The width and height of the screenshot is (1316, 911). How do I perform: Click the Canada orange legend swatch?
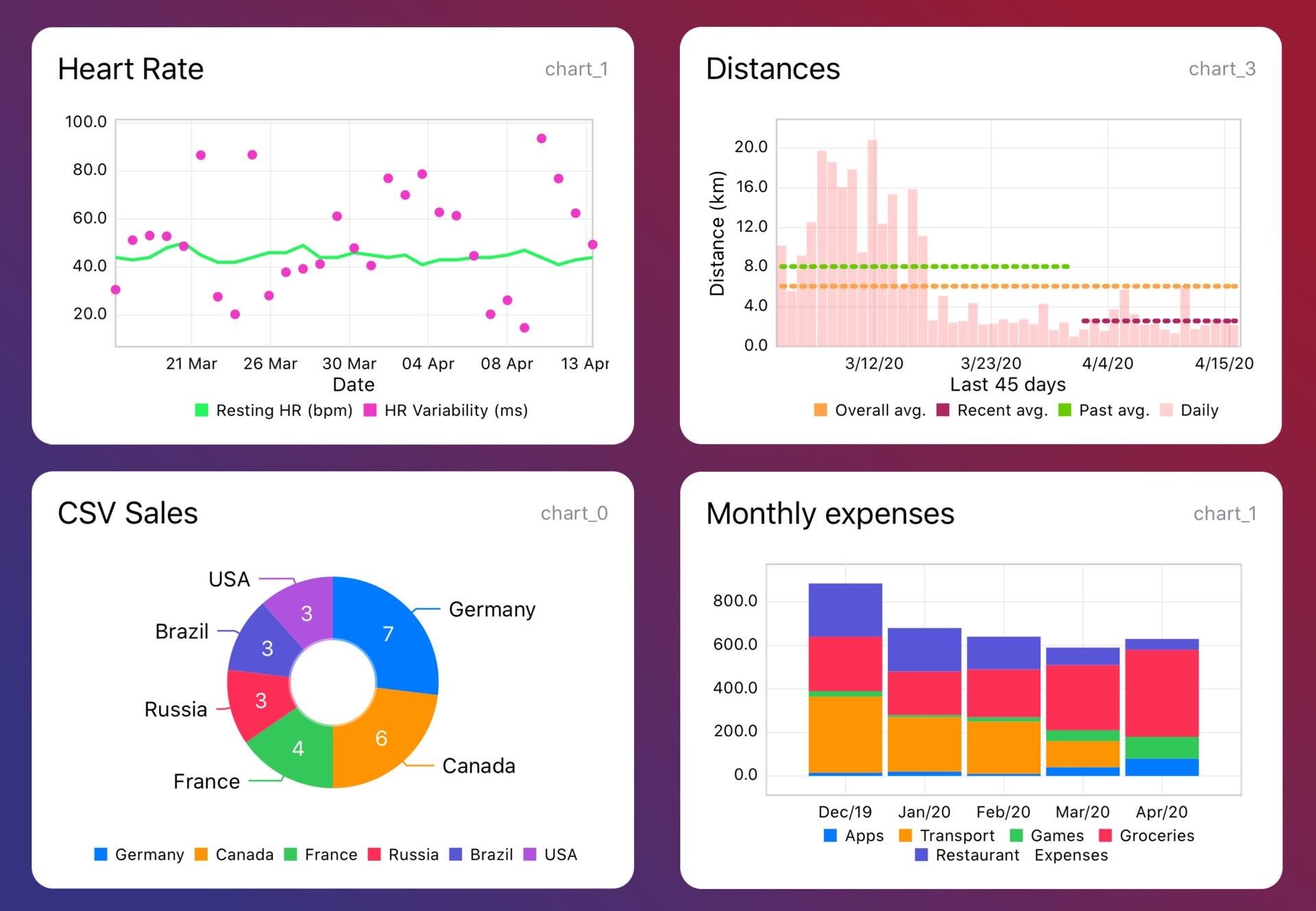[201, 854]
